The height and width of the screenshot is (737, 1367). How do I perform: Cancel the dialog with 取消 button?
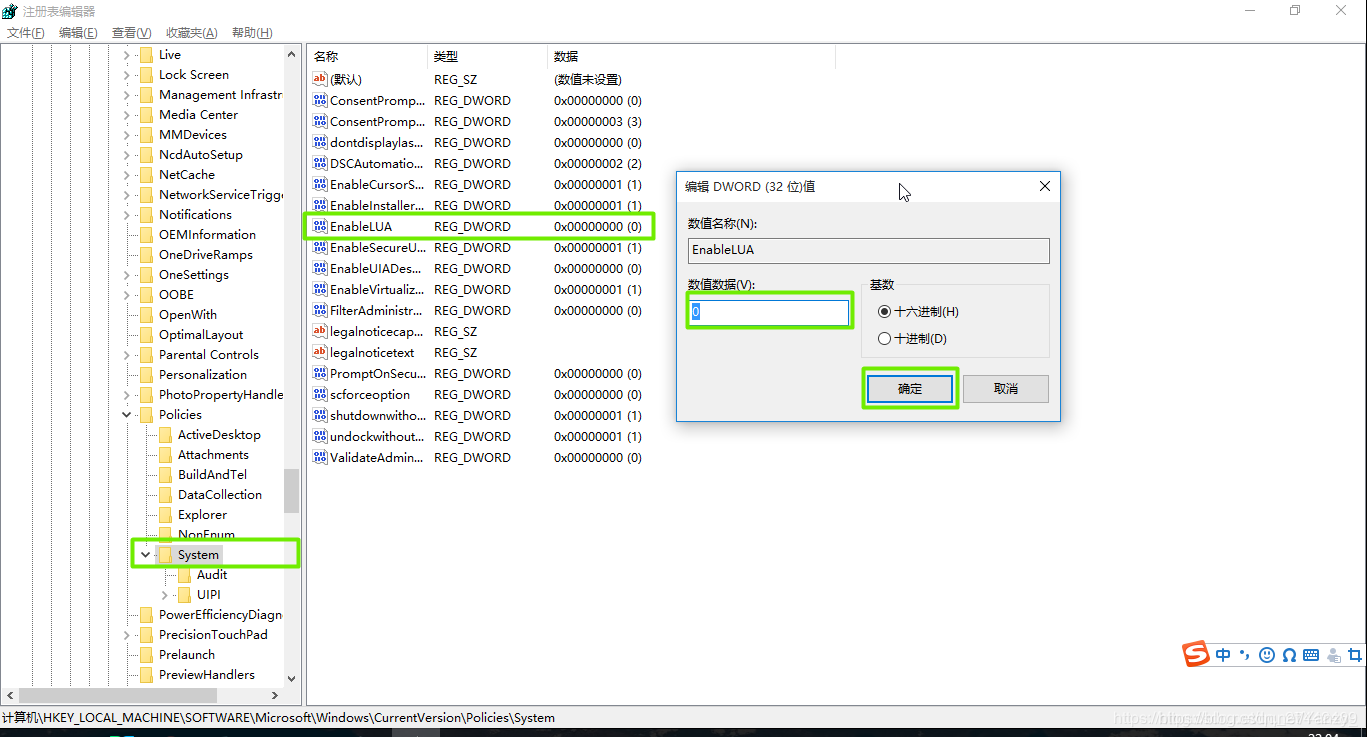tap(1006, 389)
